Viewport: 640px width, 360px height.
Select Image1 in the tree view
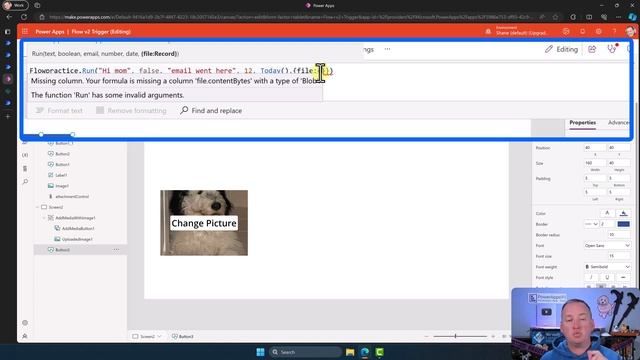(62, 186)
